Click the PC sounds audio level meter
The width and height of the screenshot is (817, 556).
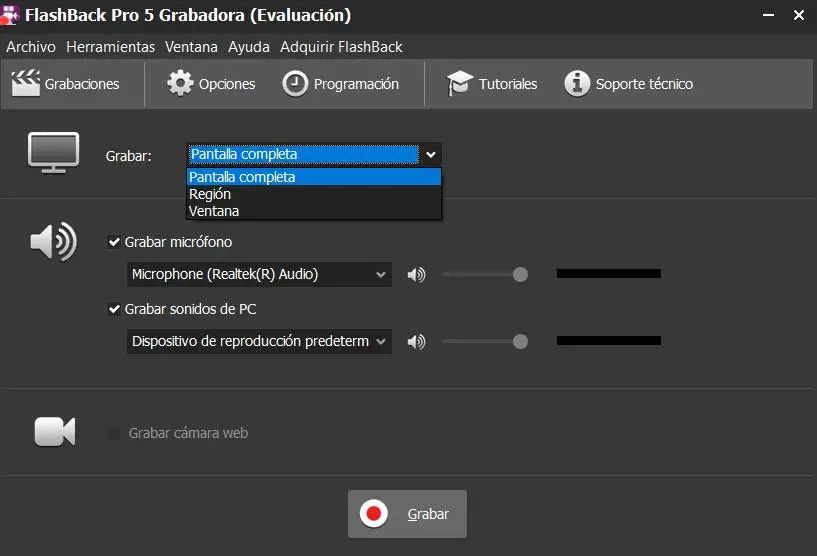pyautogui.click(x=609, y=341)
